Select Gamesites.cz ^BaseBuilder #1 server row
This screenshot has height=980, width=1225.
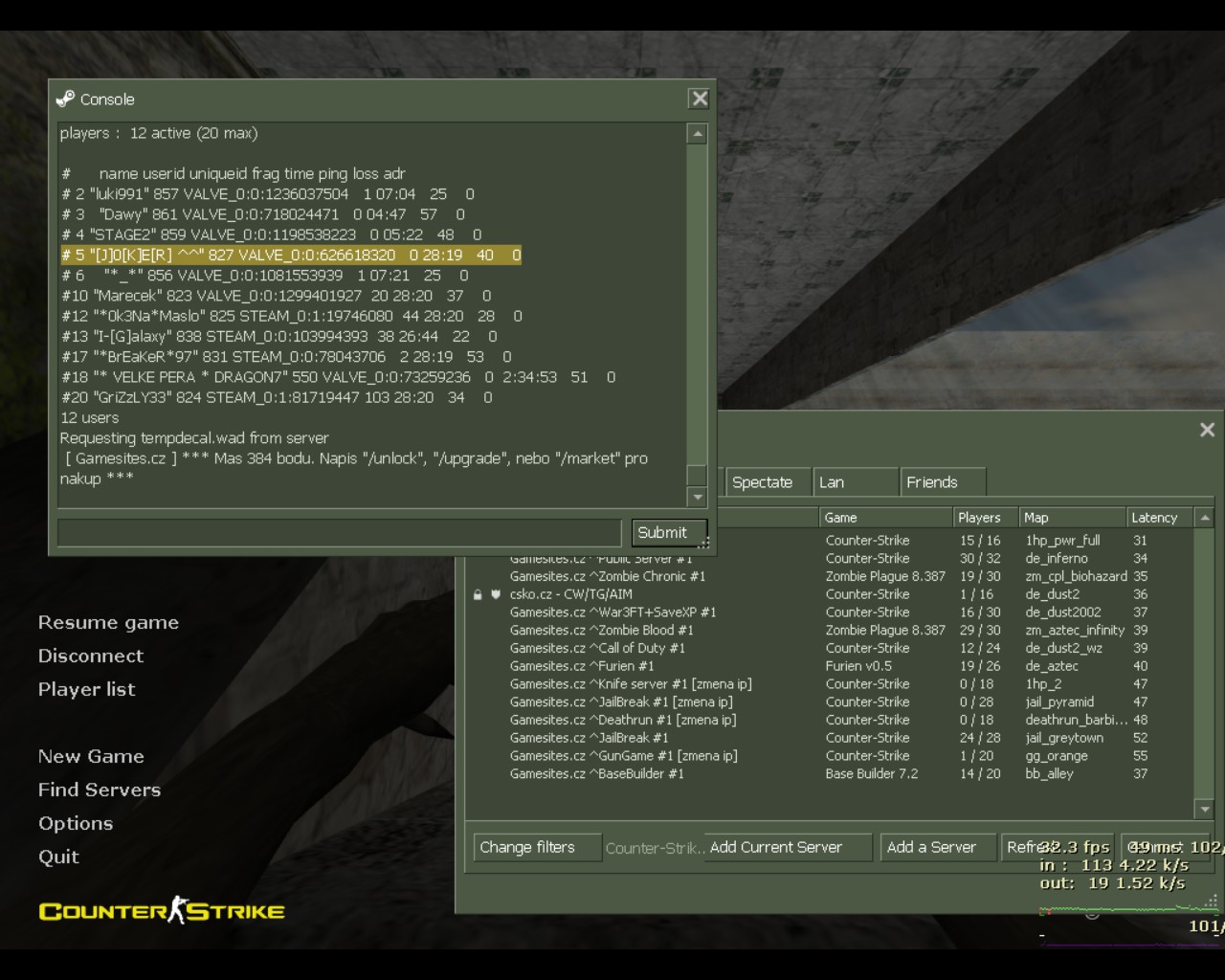tap(829, 773)
